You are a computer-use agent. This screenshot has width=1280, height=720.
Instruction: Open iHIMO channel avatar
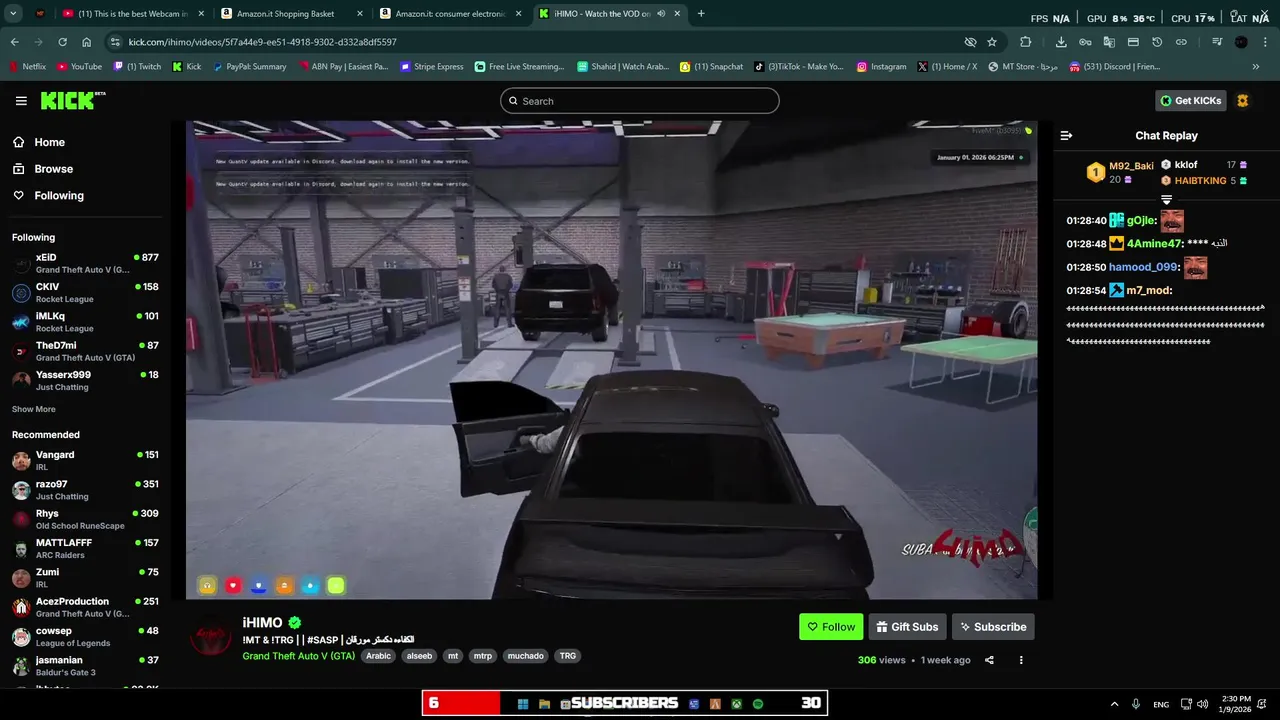point(211,636)
